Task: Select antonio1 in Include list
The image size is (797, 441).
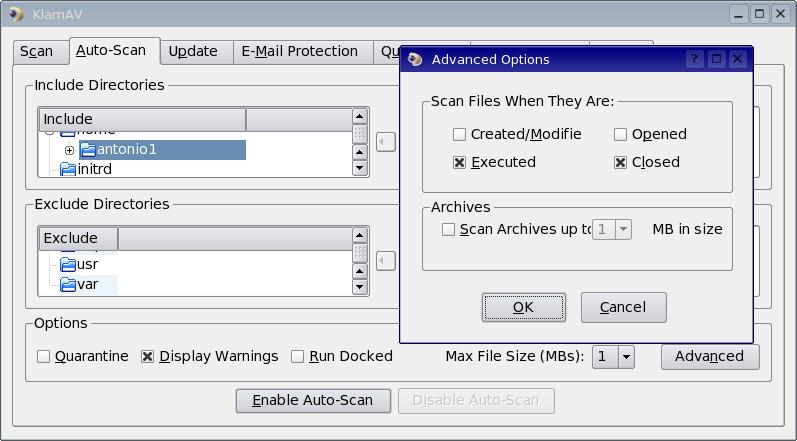Action: point(162,150)
